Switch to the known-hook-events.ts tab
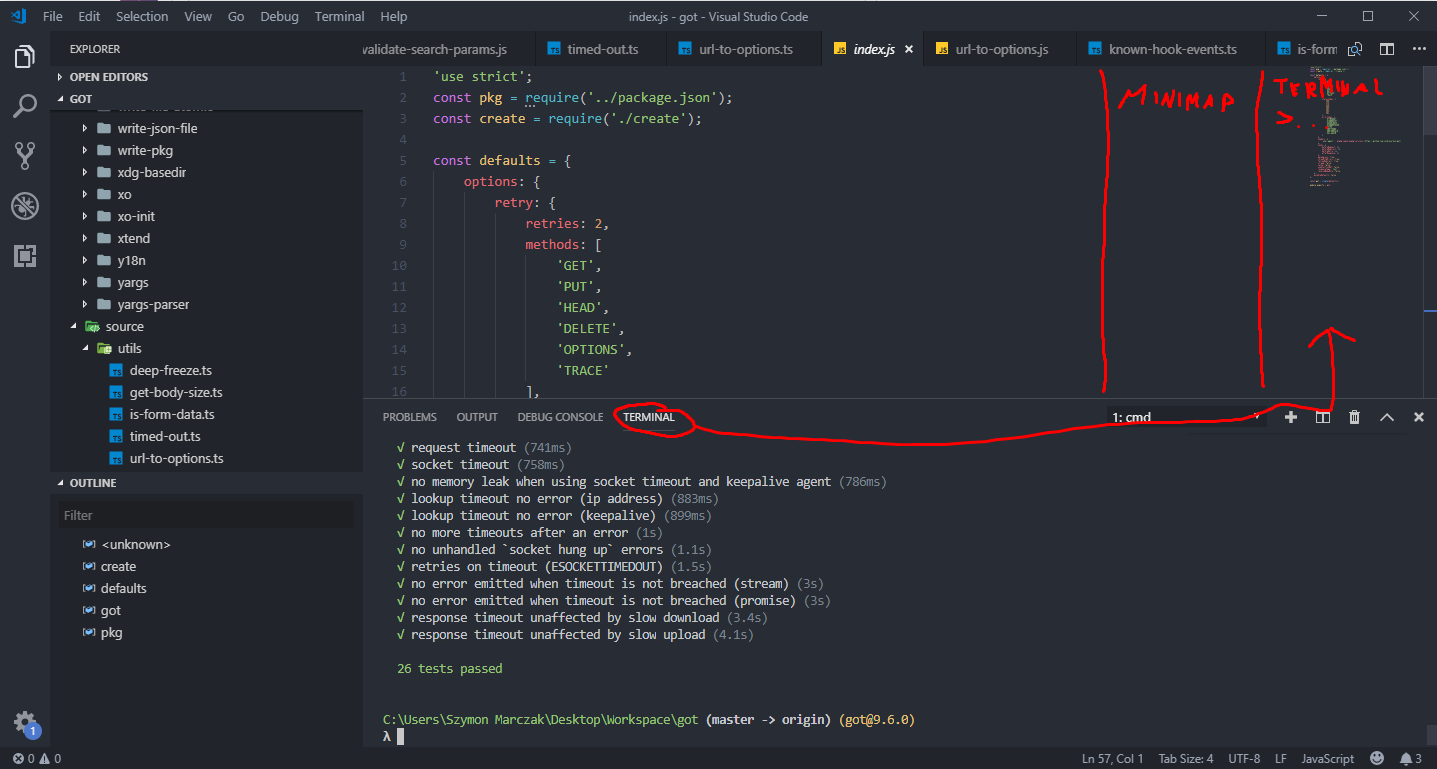This screenshot has height=769, width=1437. click(1172, 49)
